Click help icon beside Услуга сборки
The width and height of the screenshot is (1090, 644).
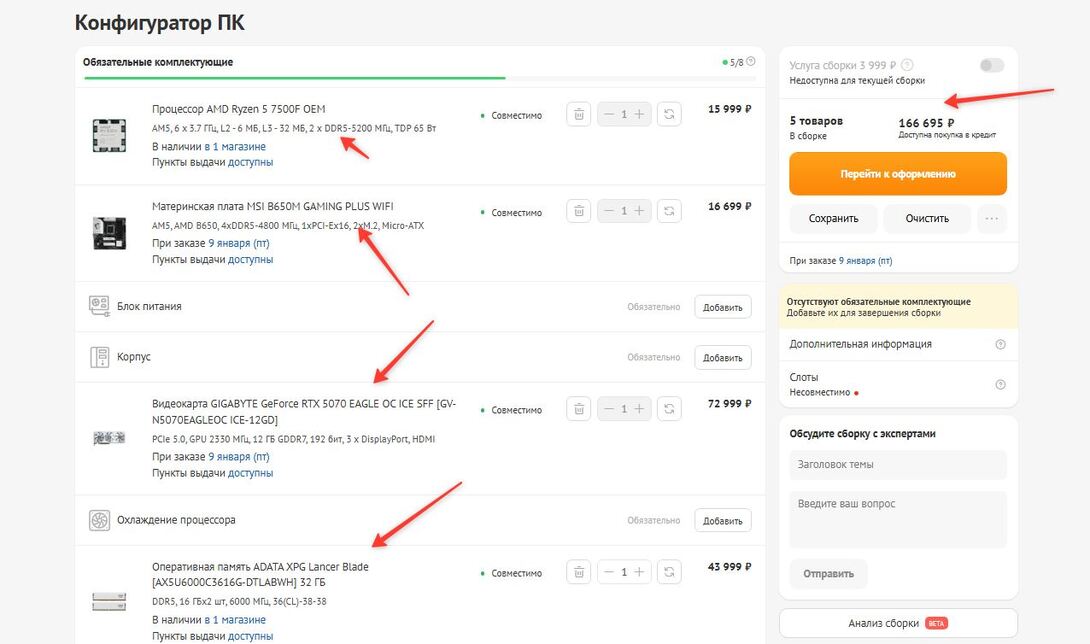coord(907,65)
